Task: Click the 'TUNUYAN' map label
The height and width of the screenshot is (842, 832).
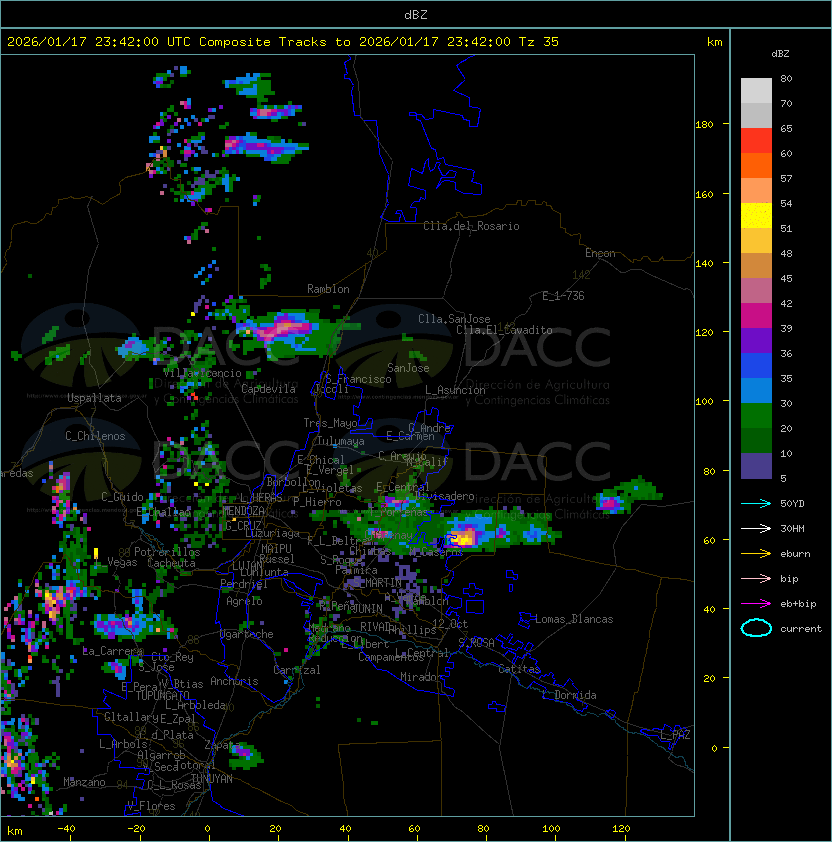Action: (x=212, y=779)
